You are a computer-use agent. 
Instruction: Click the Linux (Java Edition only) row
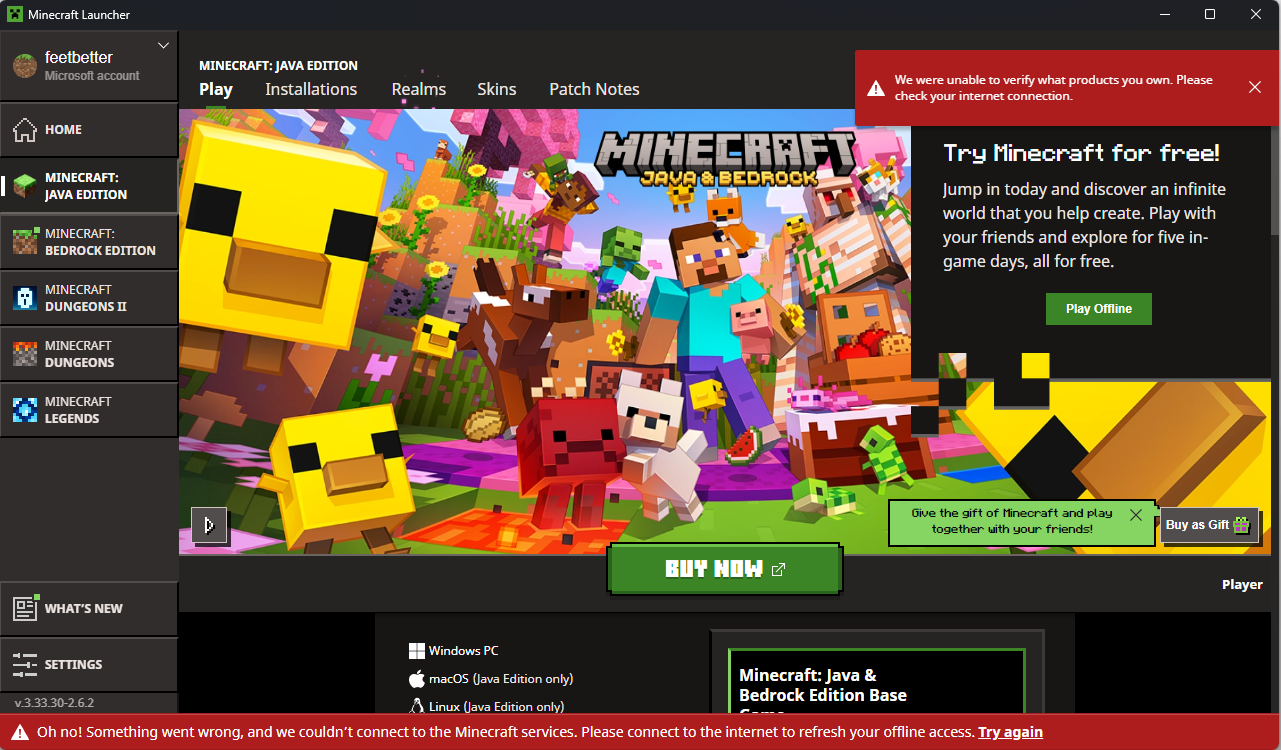[486, 707]
